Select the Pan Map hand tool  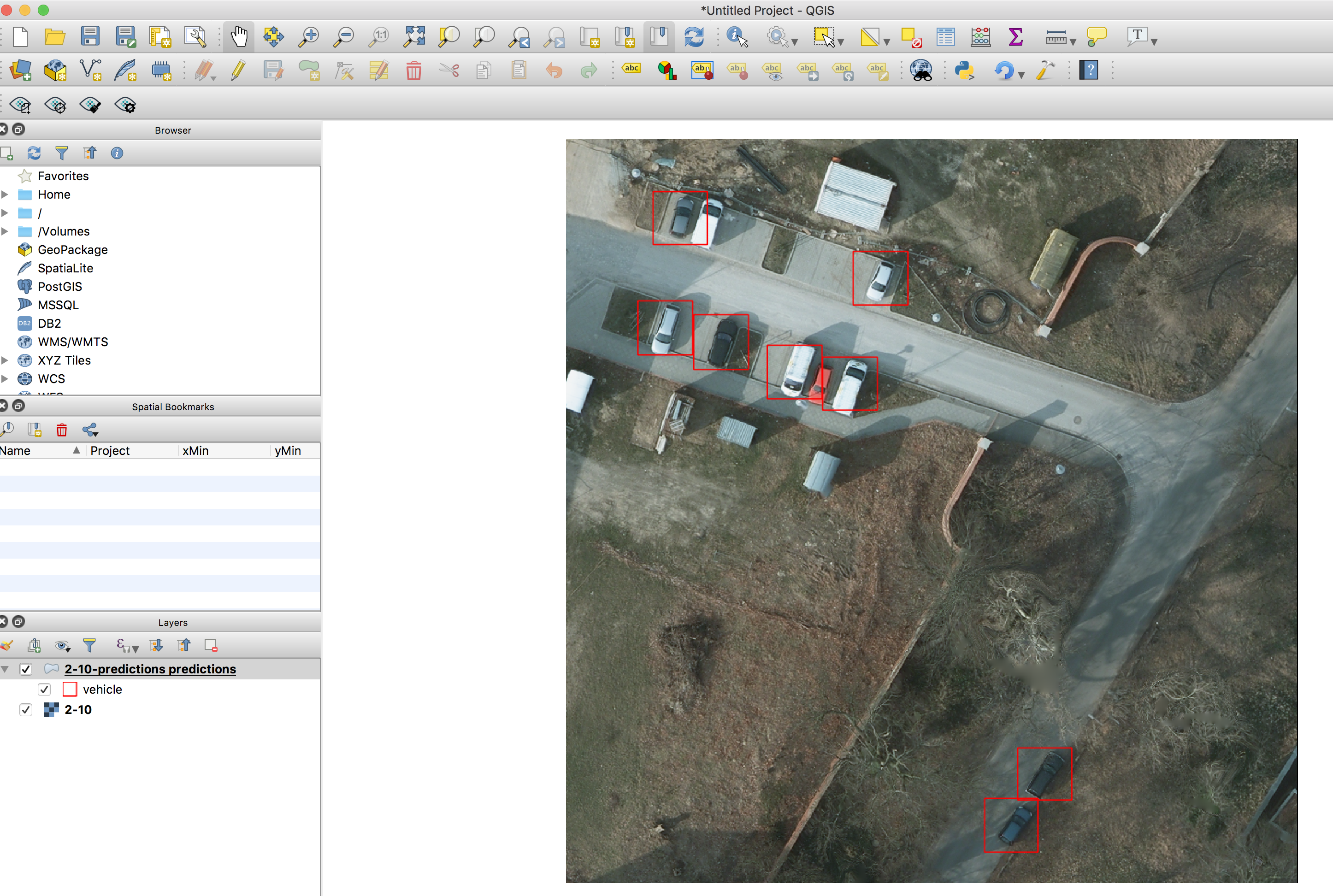tap(239, 37)
